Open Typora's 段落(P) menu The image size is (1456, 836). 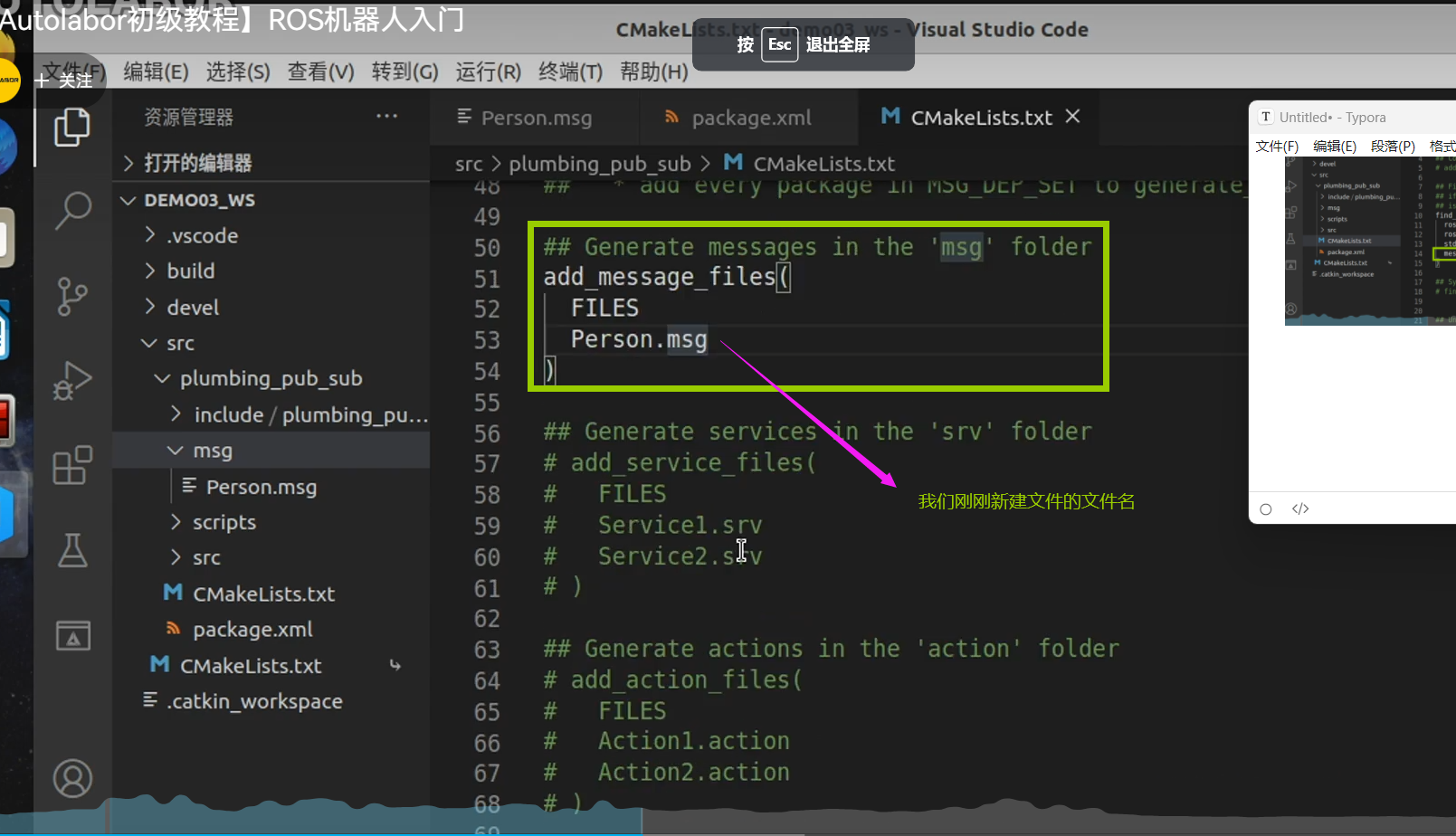(x=1393, y=146)
